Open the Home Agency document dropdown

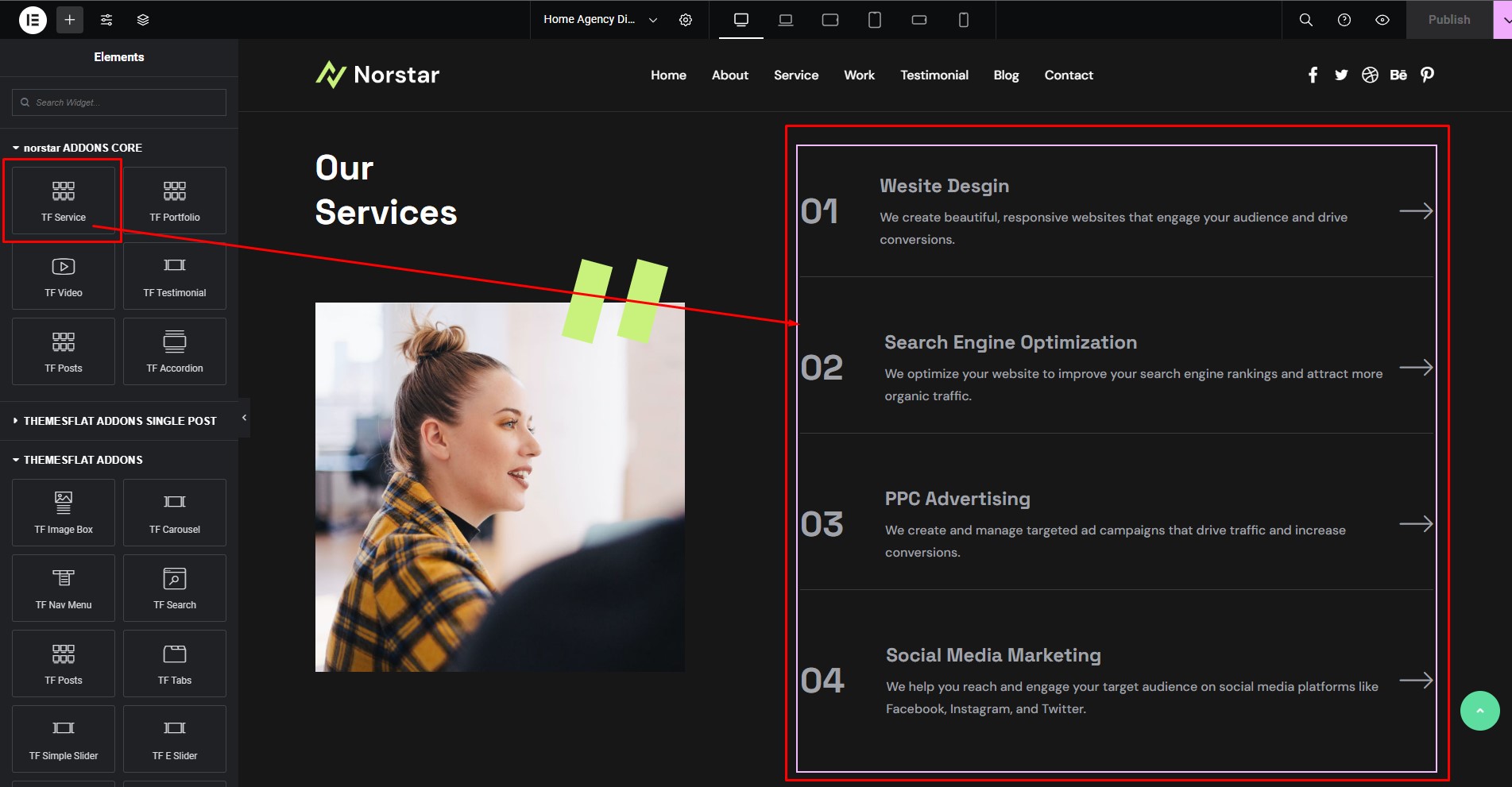601,20
